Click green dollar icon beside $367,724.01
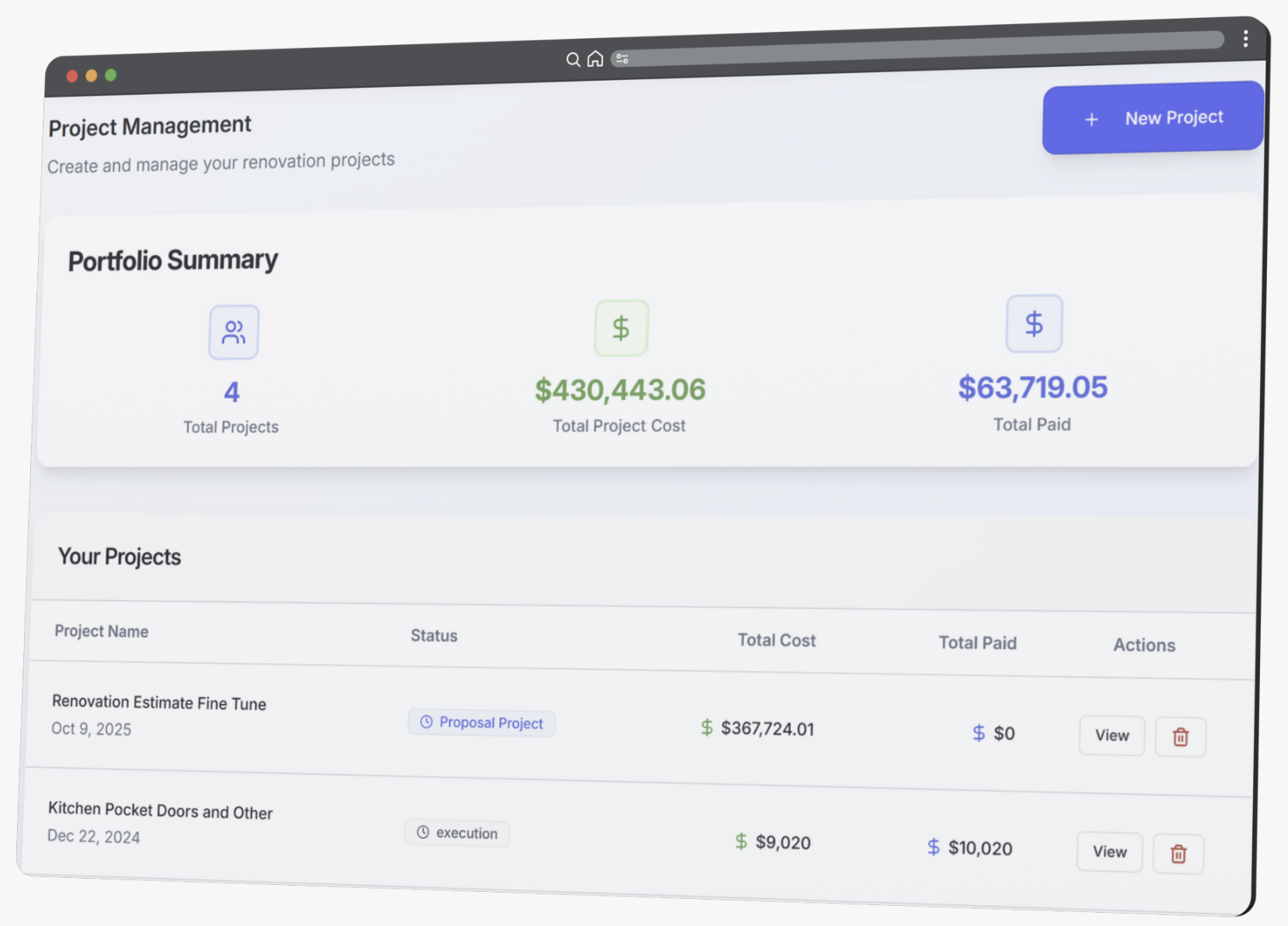 click(706, 727)
